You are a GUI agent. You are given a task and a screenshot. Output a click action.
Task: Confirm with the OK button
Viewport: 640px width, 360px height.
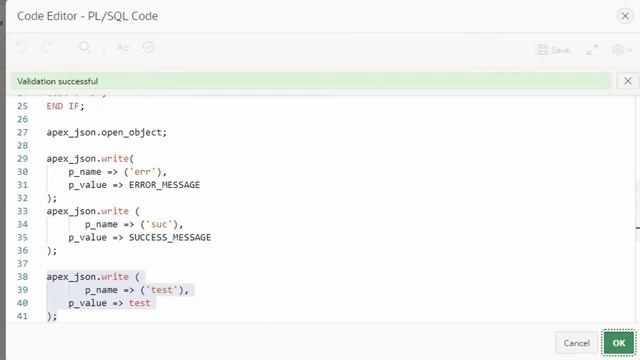click(x=619, y=343)
